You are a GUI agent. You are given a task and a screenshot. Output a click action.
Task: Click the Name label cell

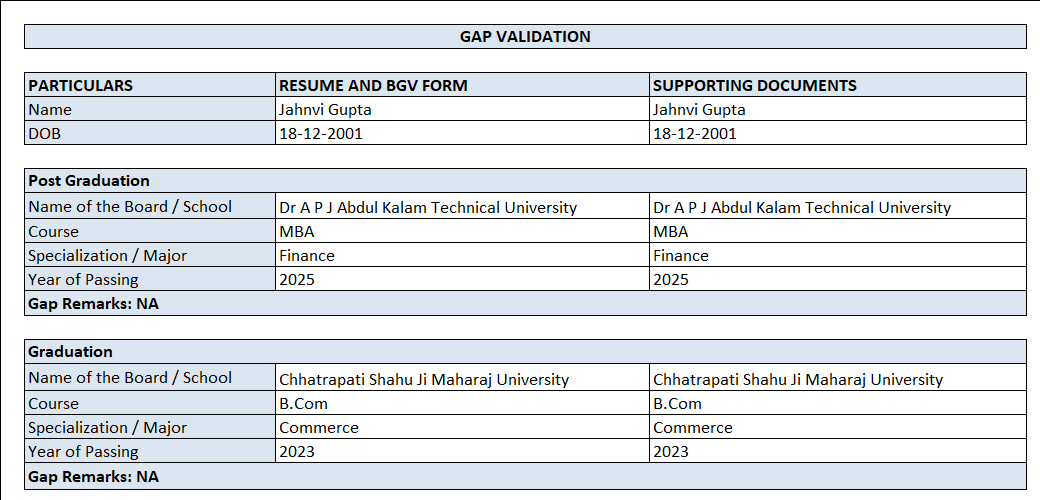[x=150, y=109]
